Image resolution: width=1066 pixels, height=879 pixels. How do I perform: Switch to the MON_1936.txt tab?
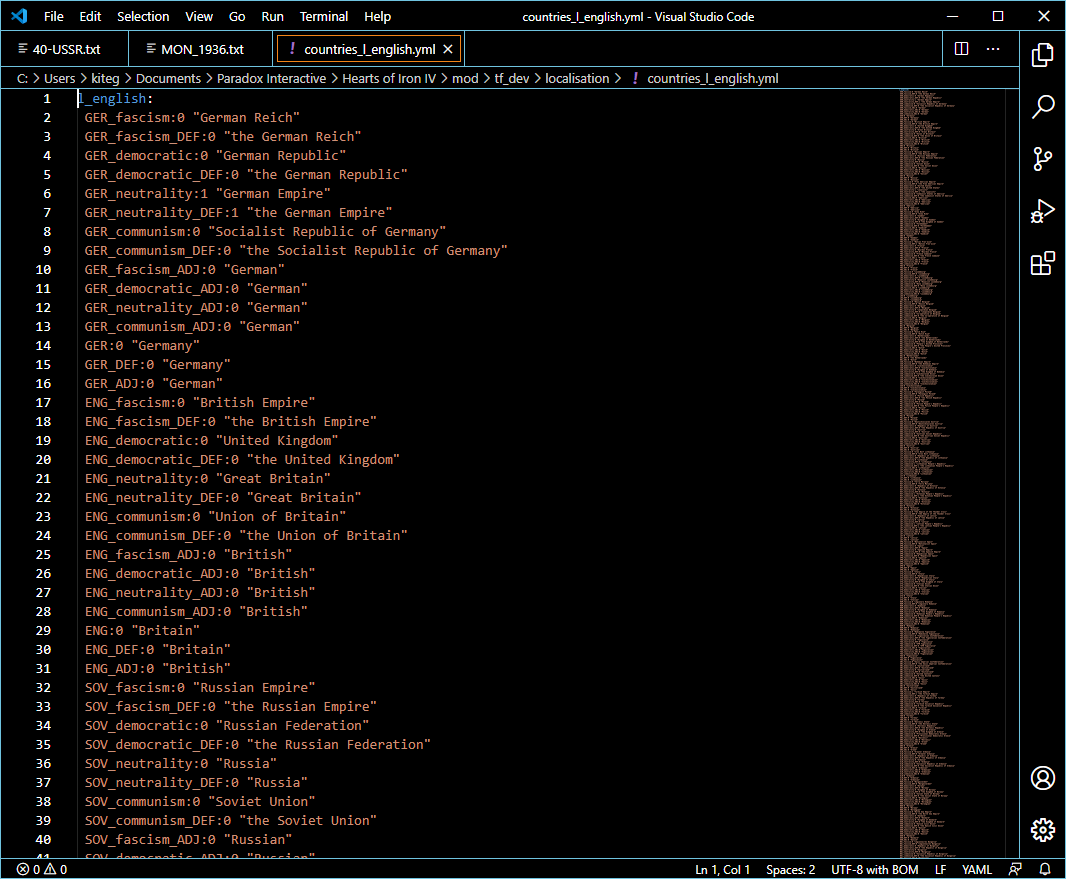click(x=202, y=49)
